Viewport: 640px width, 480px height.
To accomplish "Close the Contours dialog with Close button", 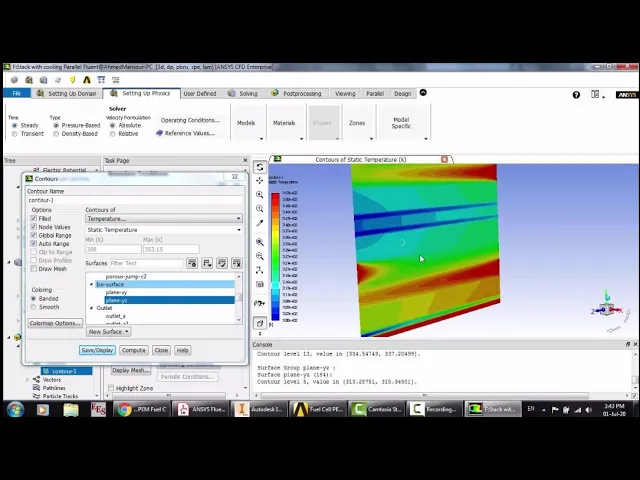I will (x=161, y=350).
